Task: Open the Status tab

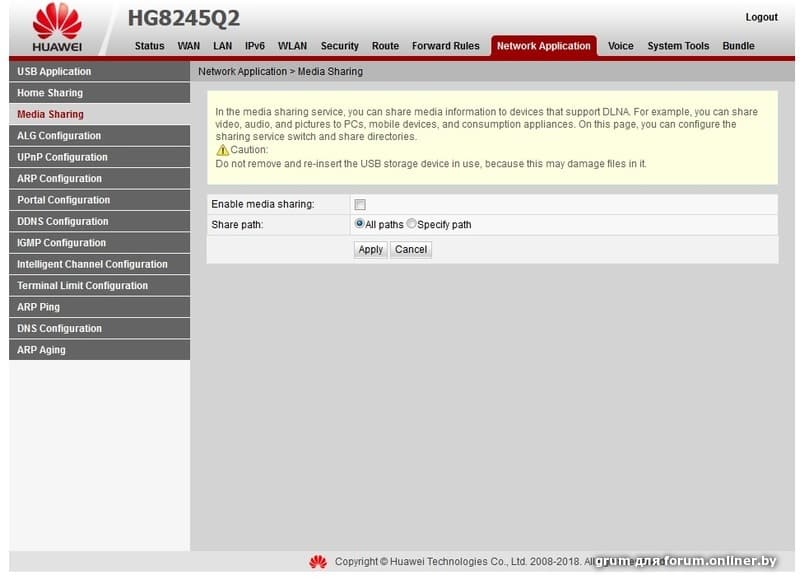Action: (x=149, y=46)
